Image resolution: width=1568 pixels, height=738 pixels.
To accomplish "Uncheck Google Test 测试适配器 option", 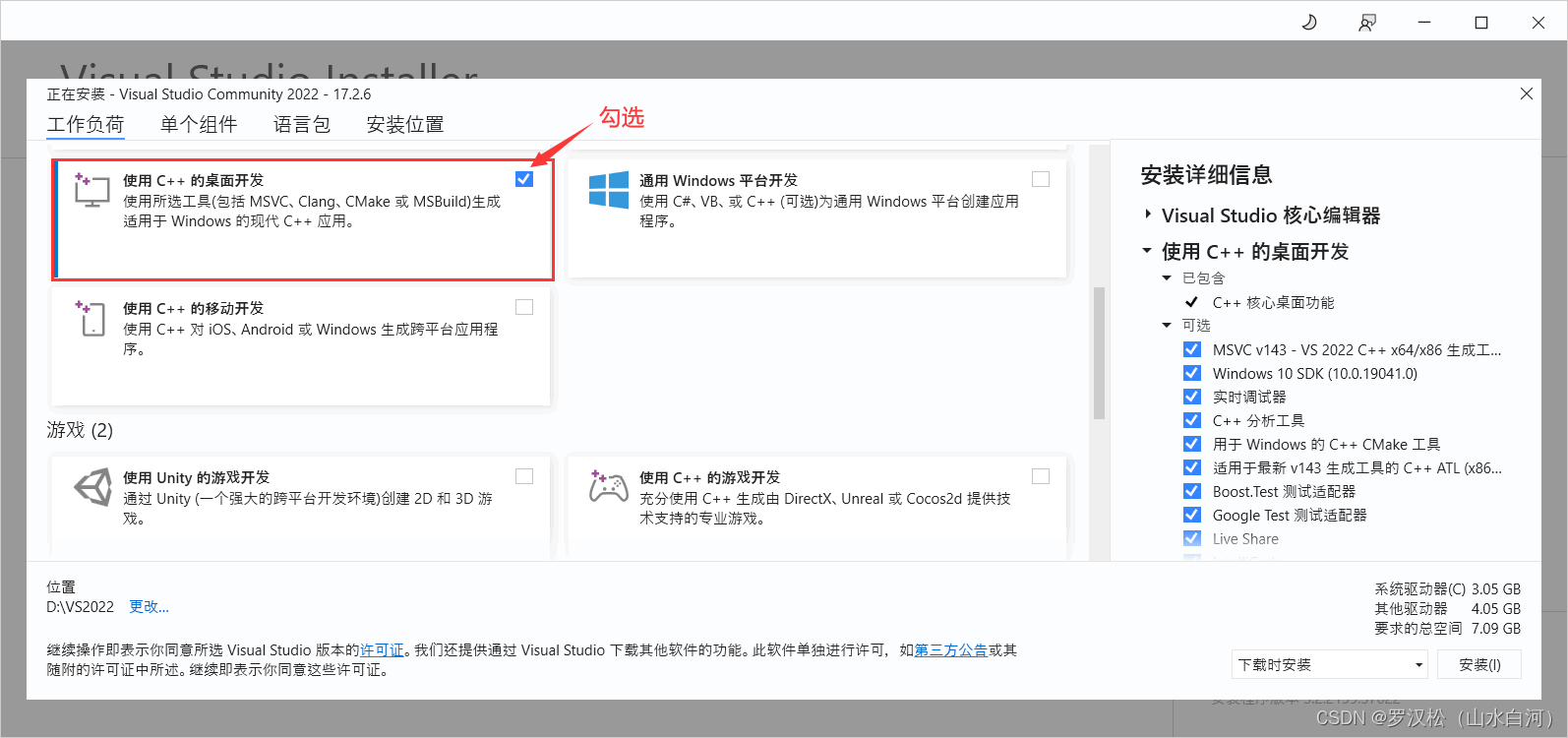I will pyautogui.click(x=1192, y=515).
